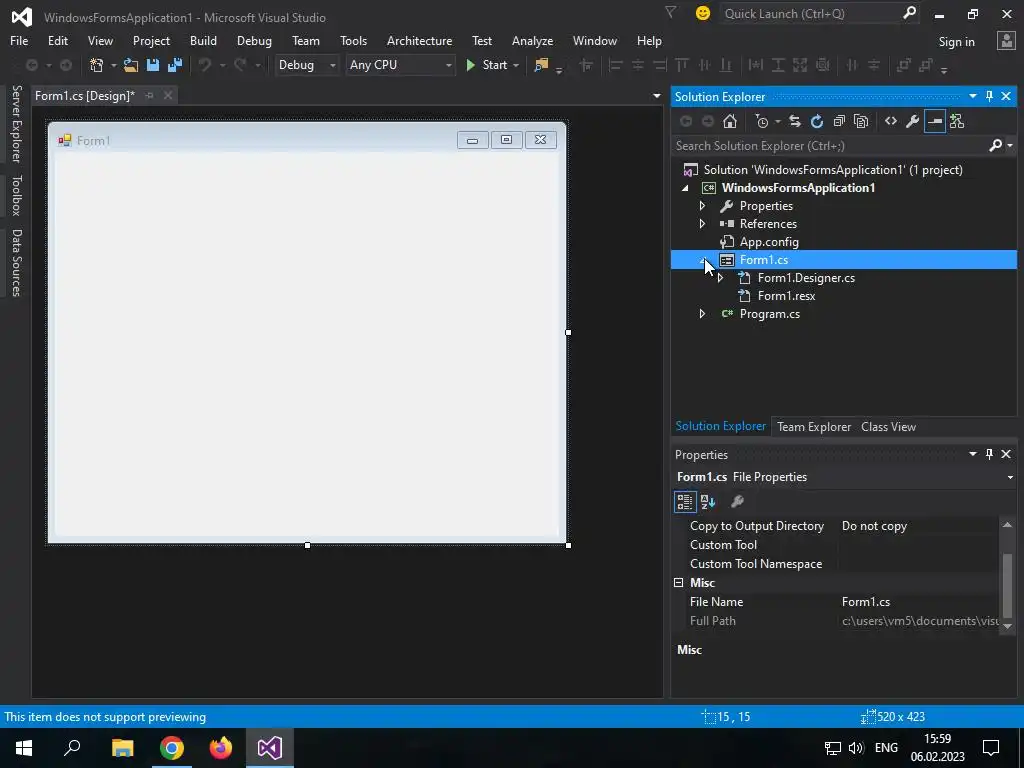This screenshot has width=1024, height=768.
Task: Click the Open File folder icon in toolbar
Action: pos(131,65)
